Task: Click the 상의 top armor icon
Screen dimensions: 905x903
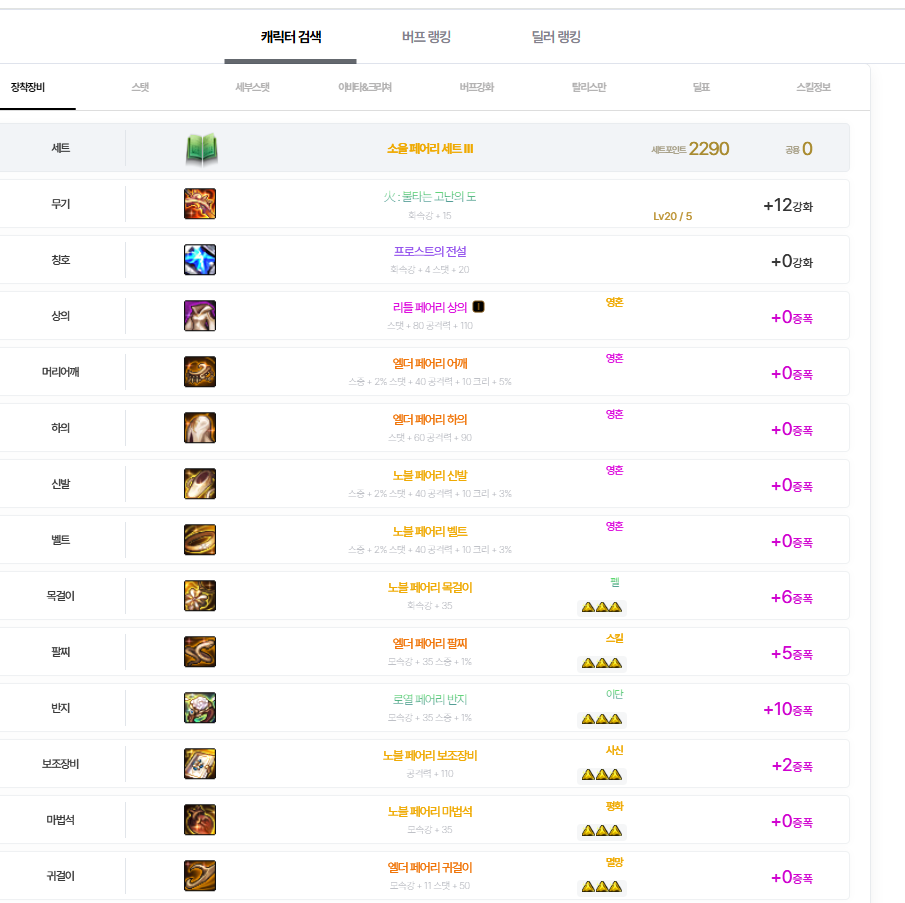Action: [x=200, y=316]
